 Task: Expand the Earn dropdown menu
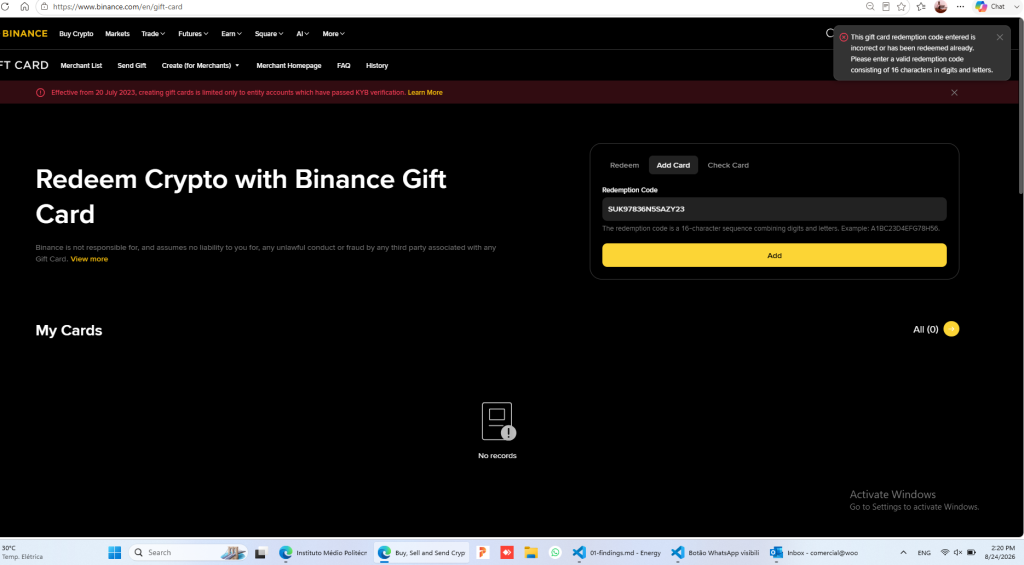pos(231,33)
